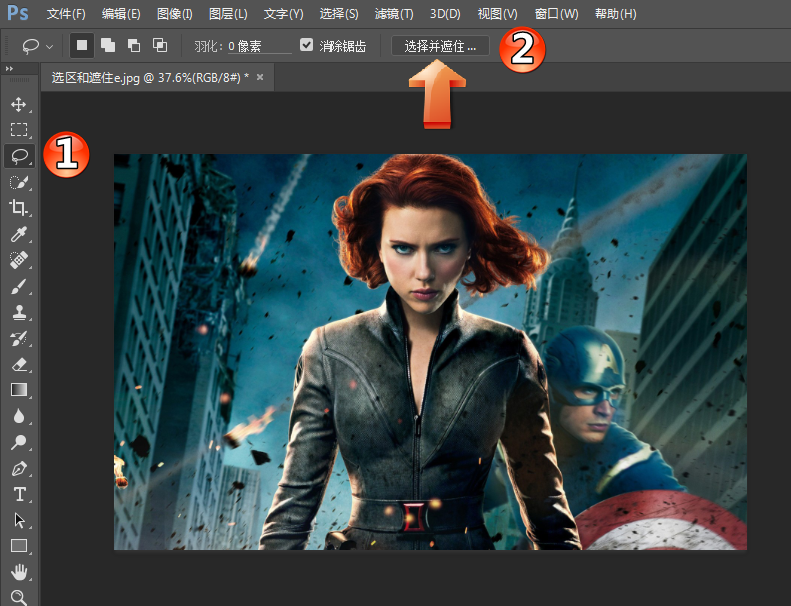Open the 图层(L) menu

click(x=228, y=14)
